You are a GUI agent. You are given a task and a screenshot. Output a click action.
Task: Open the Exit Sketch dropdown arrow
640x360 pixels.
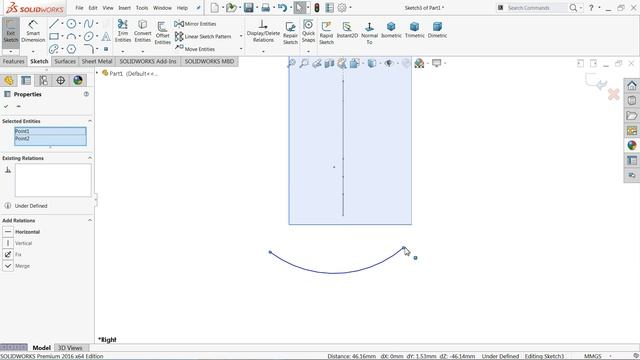[x=11, y=51]
